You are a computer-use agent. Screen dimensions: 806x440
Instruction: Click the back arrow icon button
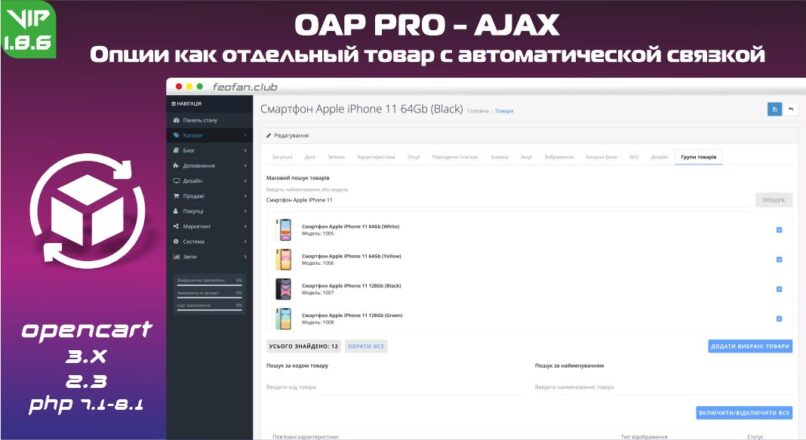(791, 109)
